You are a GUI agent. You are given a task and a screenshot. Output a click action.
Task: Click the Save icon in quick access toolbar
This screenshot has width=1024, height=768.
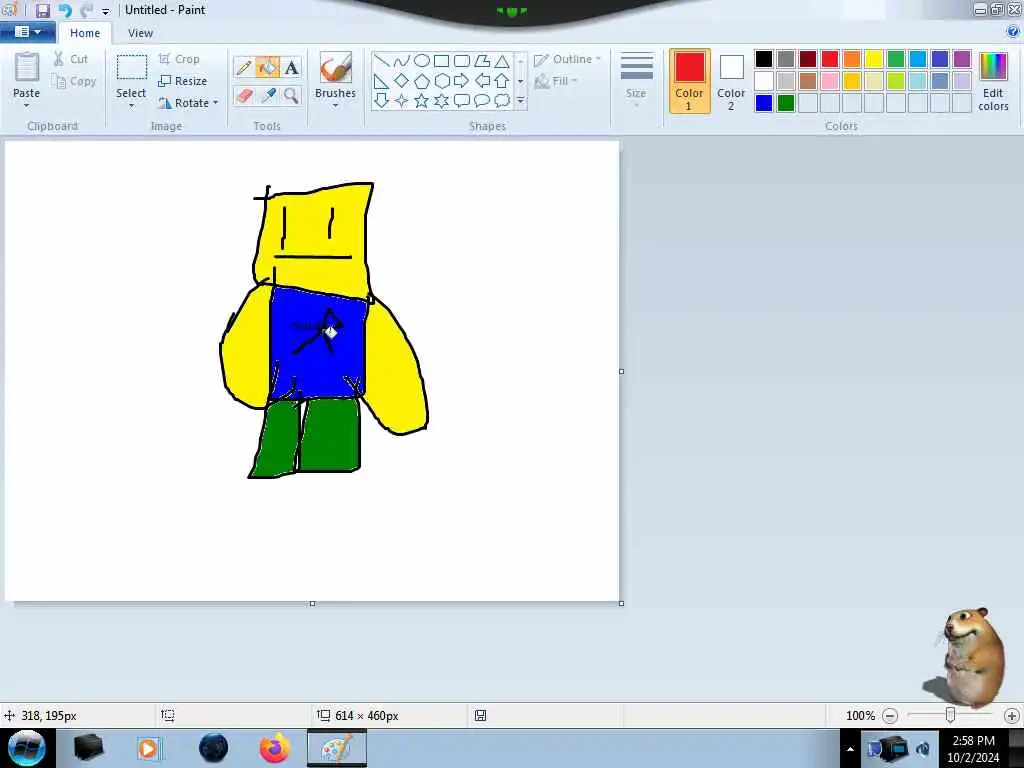click(42, 10)
